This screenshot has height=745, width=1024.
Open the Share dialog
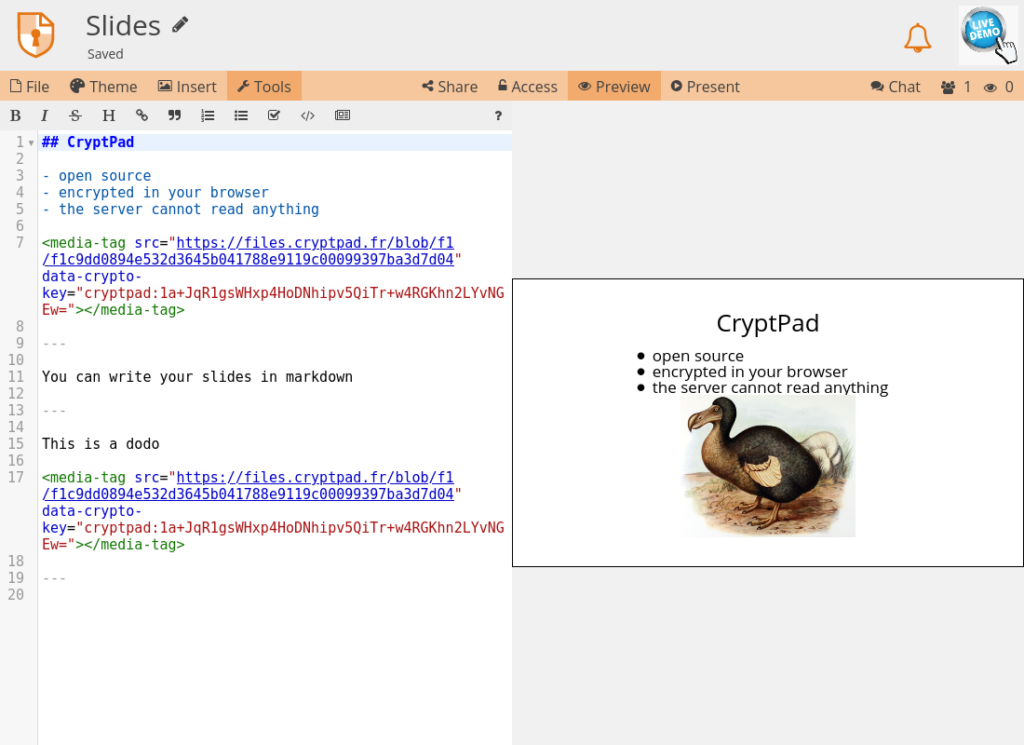[x=450, y=86]
